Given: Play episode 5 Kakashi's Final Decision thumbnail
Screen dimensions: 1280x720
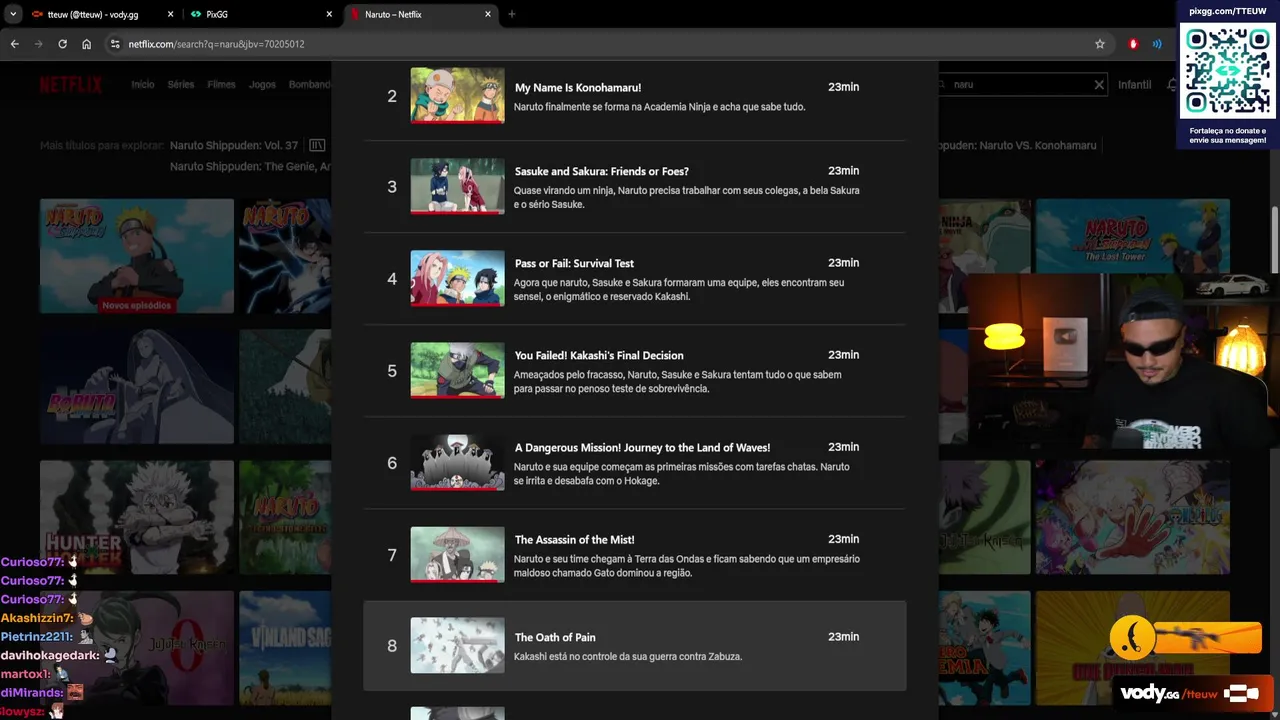Looking at the screenshot, I should tap(457, 370).
